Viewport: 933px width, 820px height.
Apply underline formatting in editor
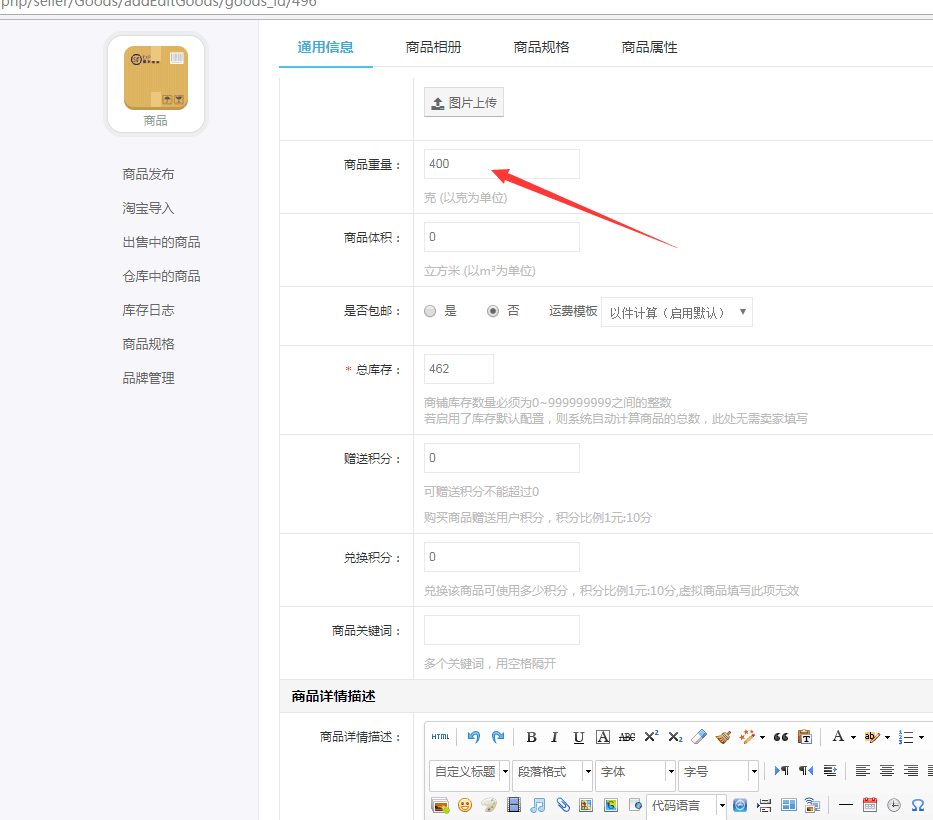click(579, 737)
